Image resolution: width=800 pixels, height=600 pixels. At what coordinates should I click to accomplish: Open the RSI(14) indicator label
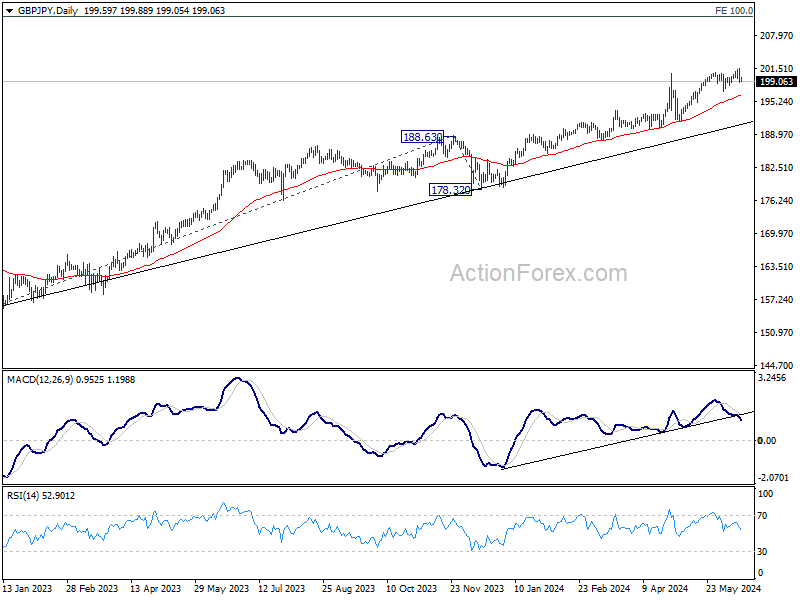[x=23, y=495]
